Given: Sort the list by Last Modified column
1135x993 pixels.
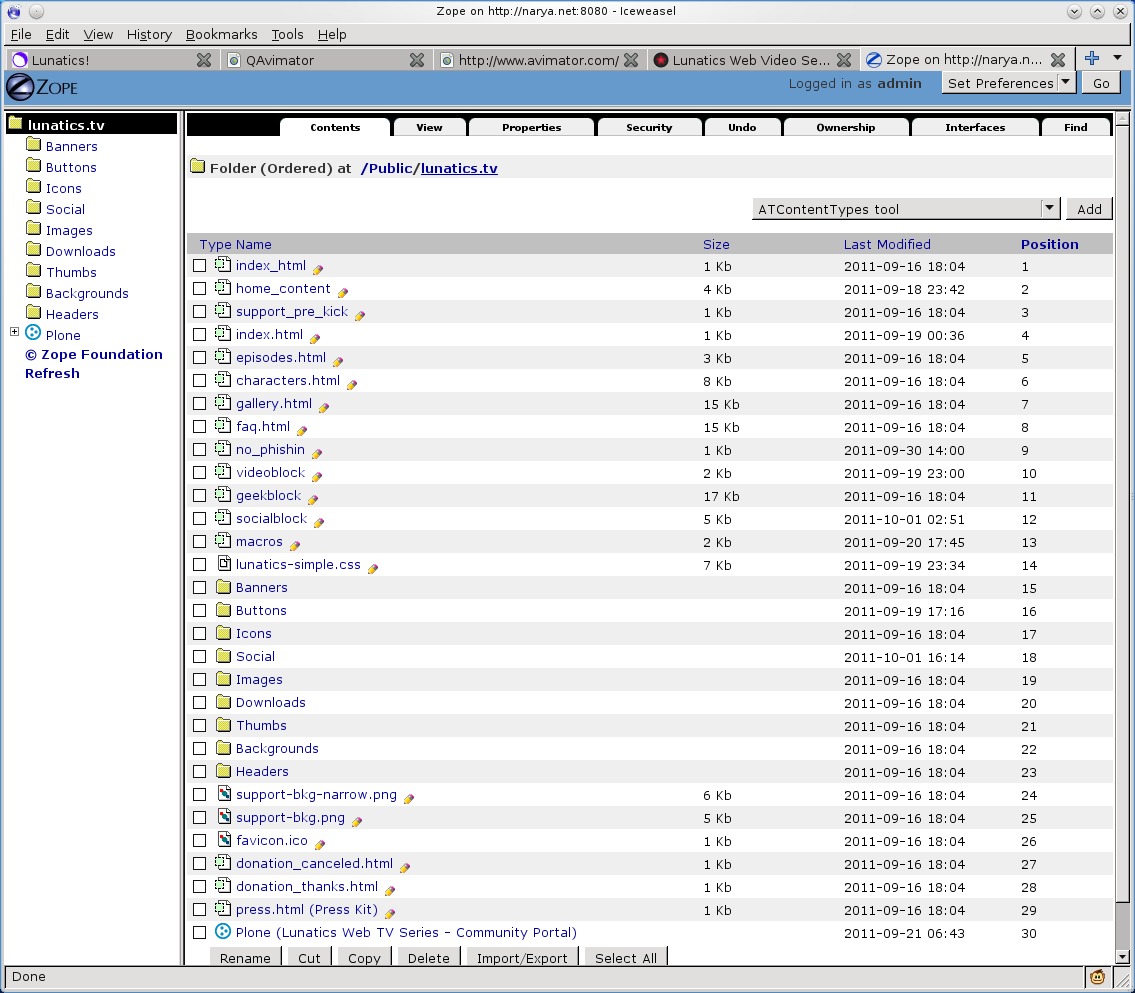Looking at the screenshot, I should tap(887, 244).
